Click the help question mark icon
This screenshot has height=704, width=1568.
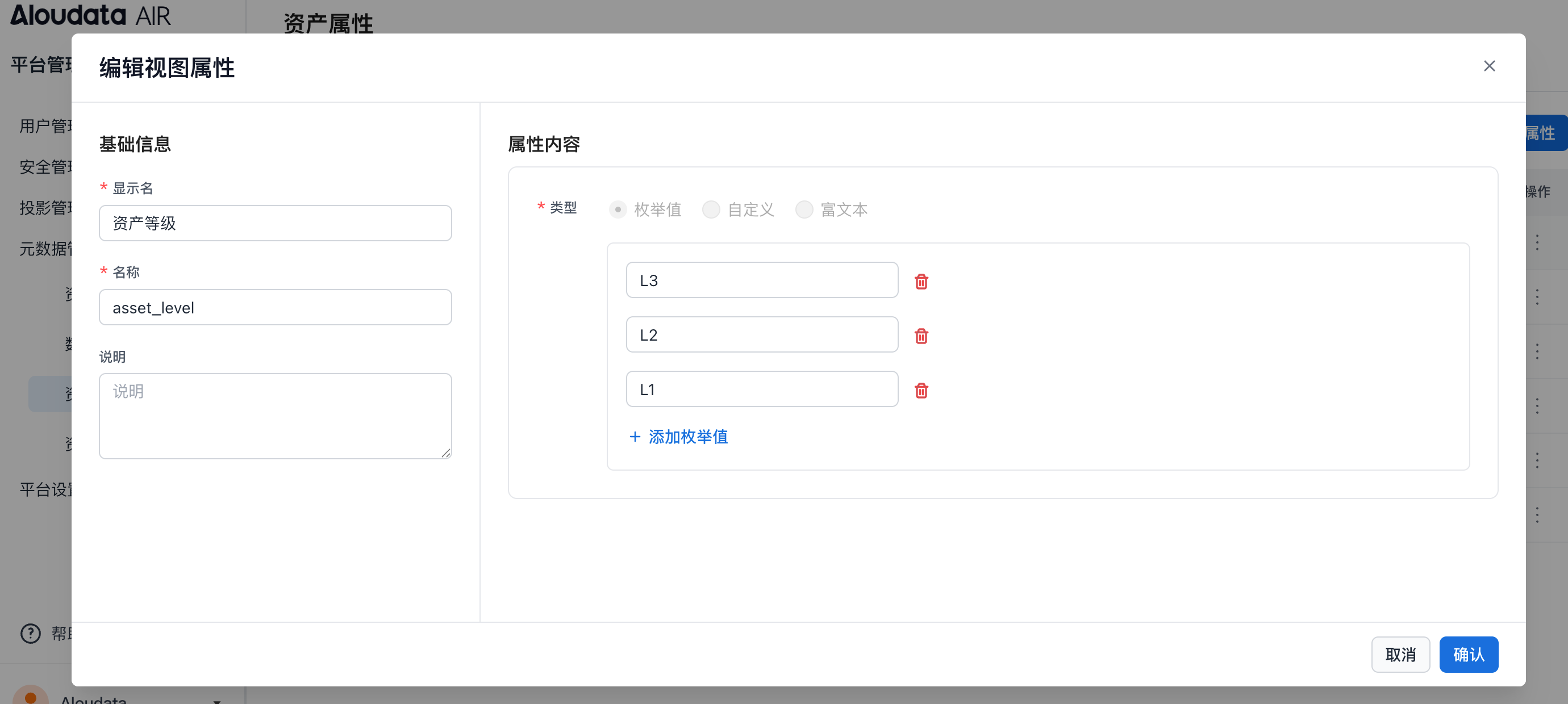tap(31, 634)
